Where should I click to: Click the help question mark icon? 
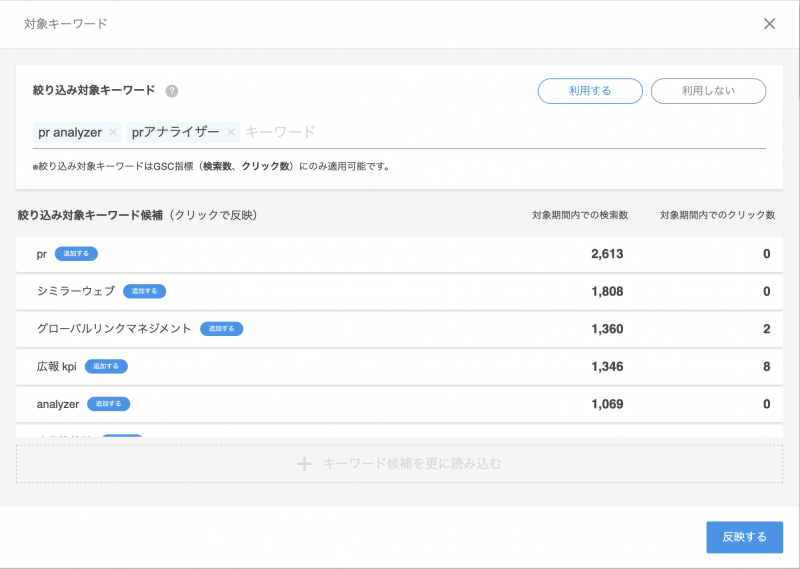point(172,91)
